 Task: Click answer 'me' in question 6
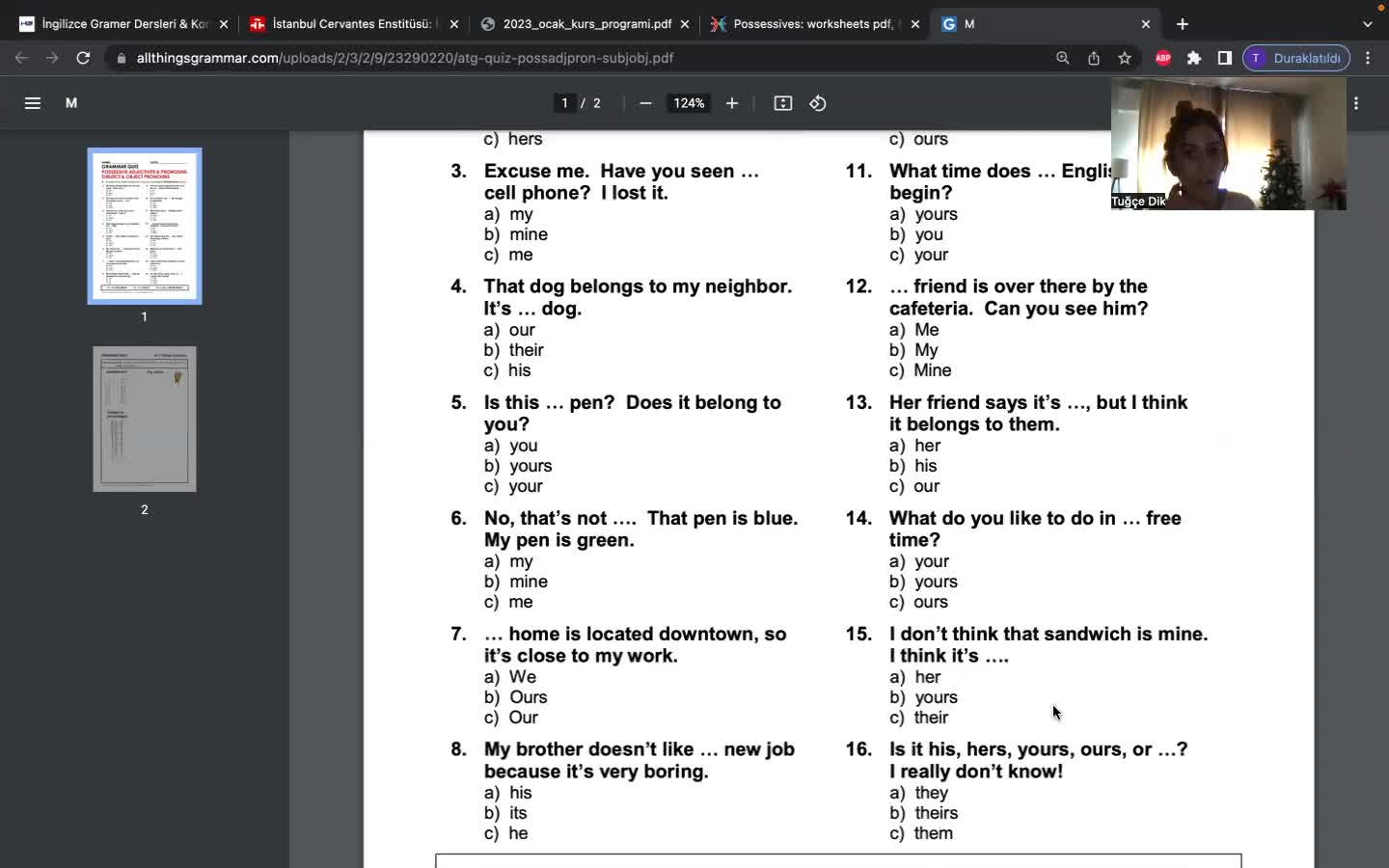tap(521, 602)
